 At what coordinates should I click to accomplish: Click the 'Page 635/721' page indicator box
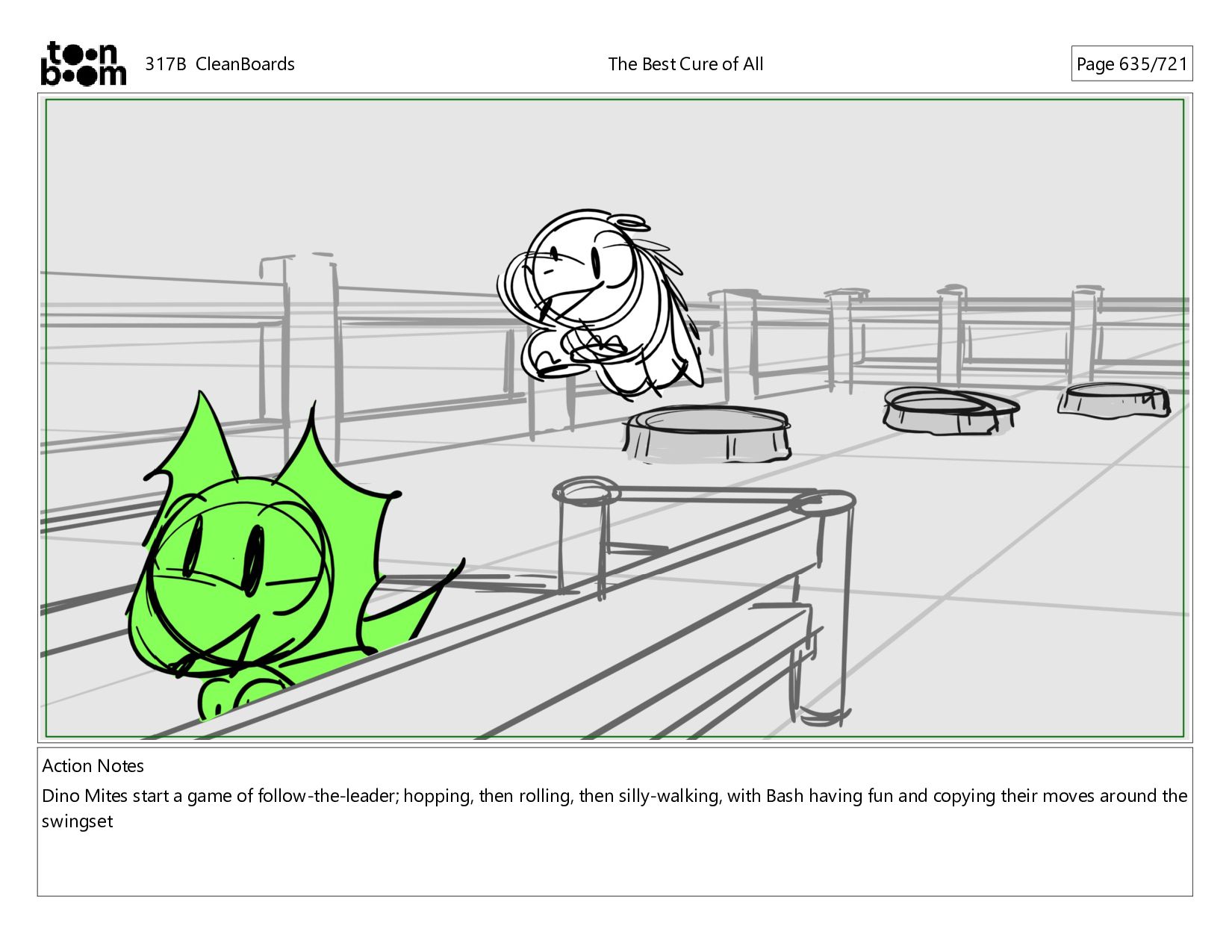(x=1131, y=64)
